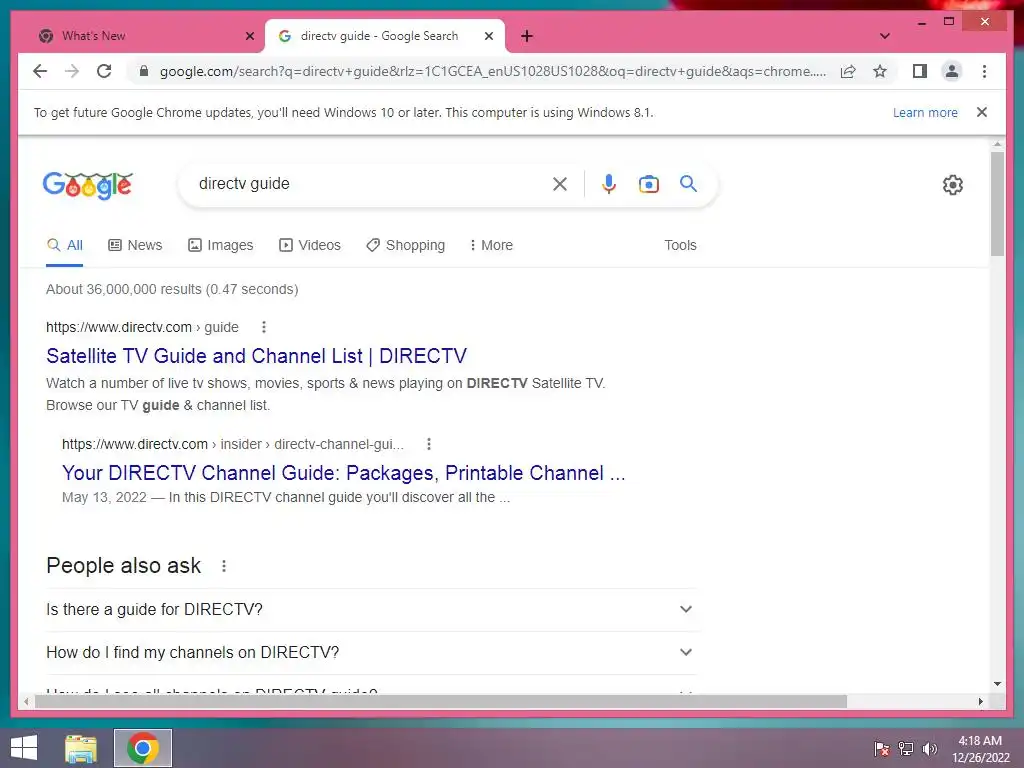
Task: Open the Chrome profile avatar
Action: click(952, 71)
